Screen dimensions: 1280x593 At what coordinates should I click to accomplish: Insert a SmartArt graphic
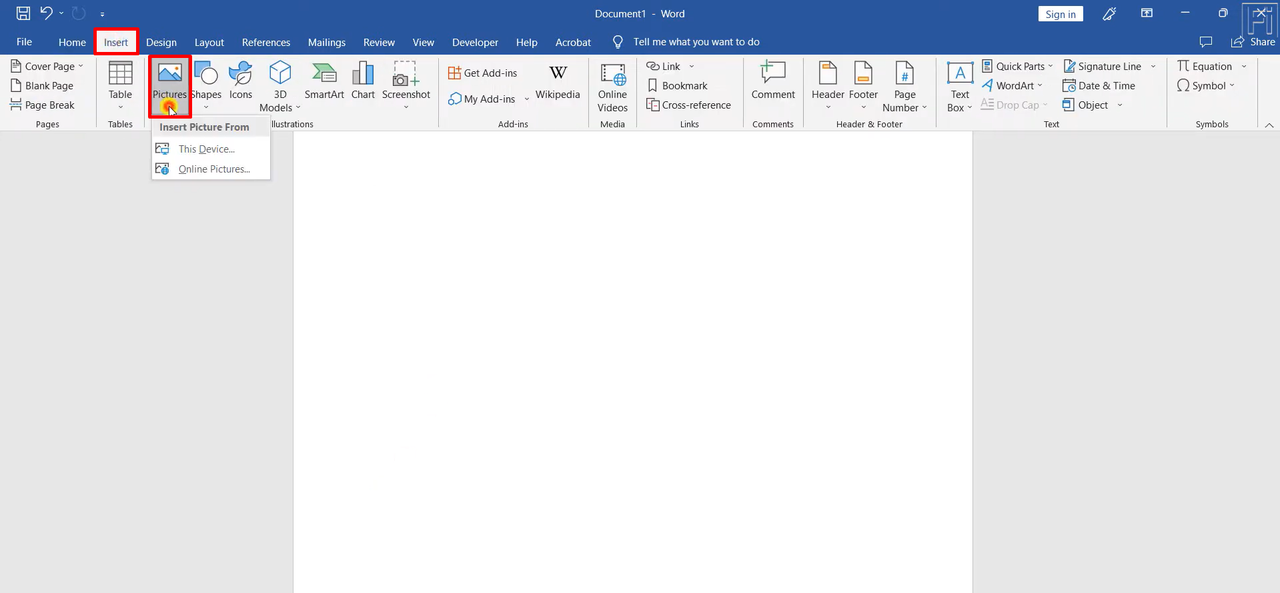coord(324,81)
